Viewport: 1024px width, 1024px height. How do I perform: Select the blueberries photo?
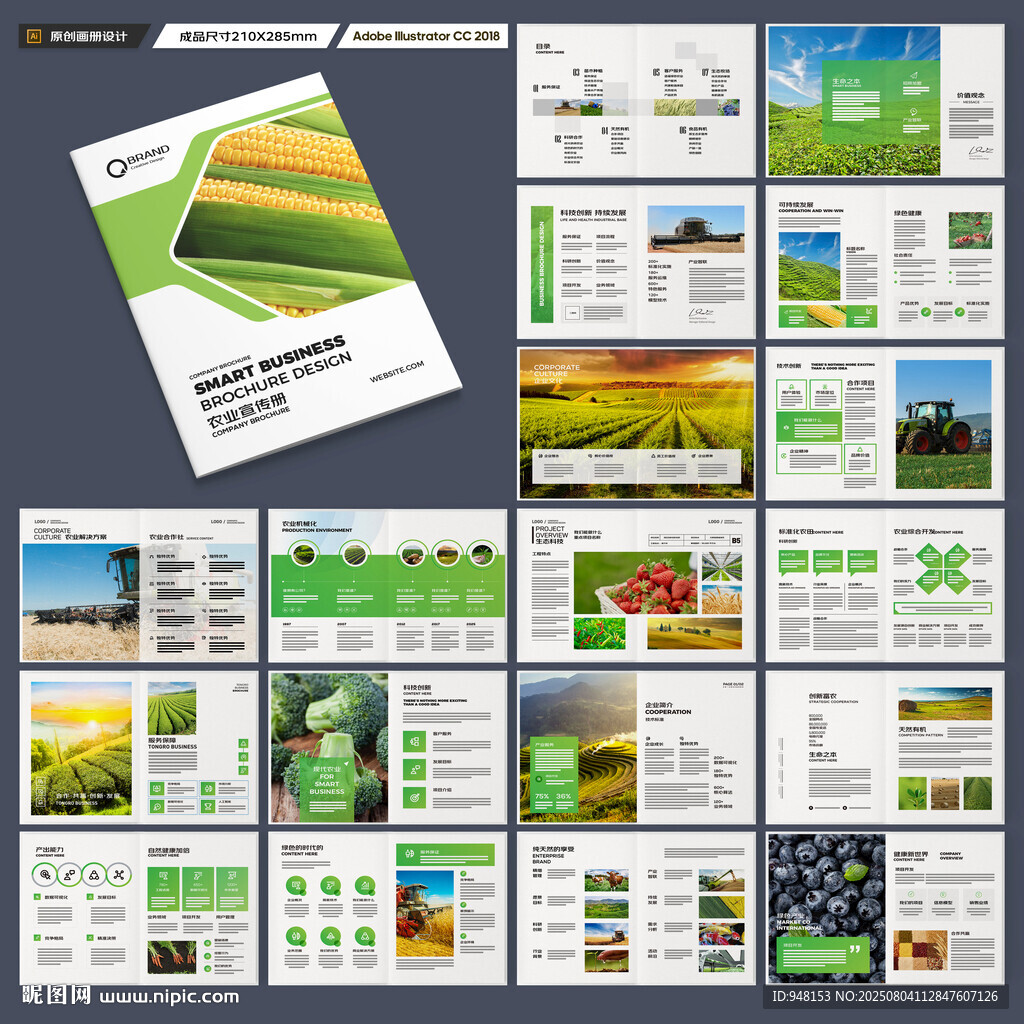pos(827,907)
